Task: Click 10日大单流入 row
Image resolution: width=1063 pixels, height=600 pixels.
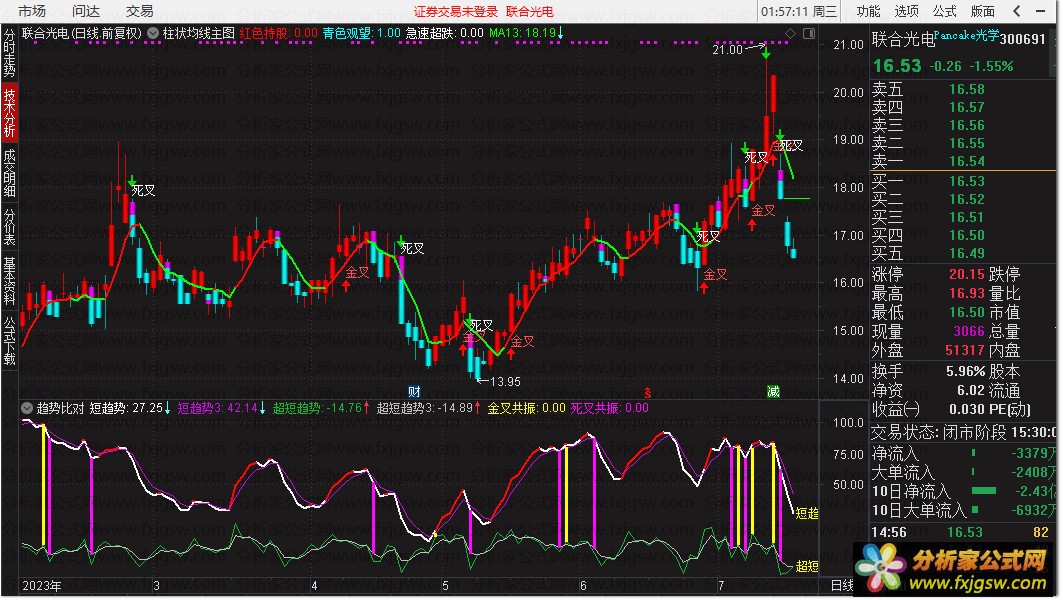Action: (963, 510)
